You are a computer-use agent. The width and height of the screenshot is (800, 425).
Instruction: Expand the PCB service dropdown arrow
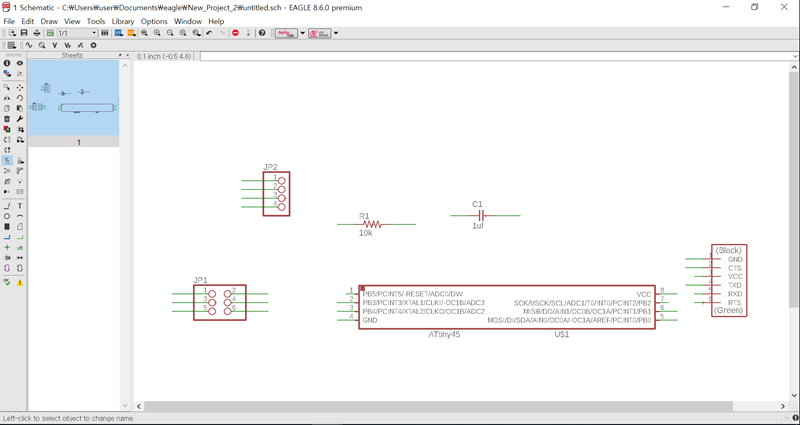point(336,33)
